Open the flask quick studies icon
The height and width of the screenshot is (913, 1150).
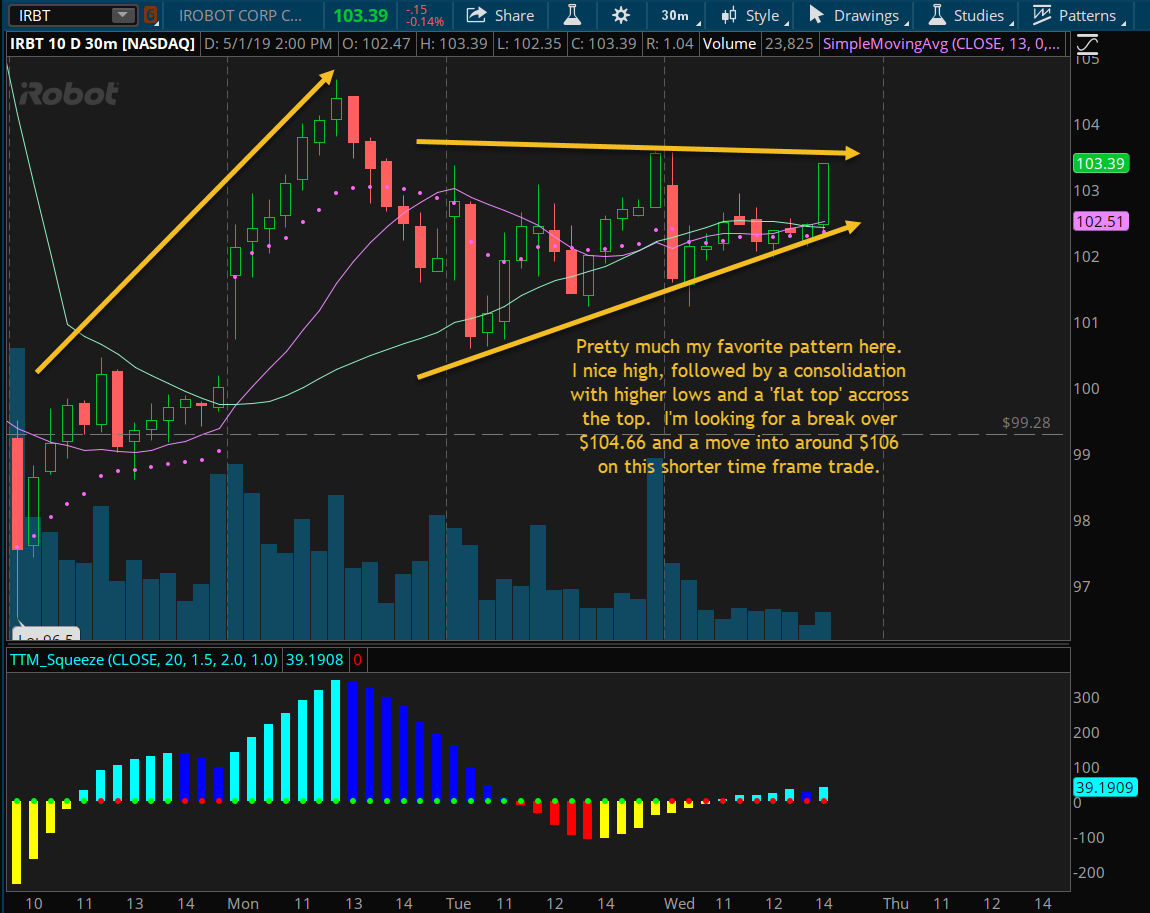pos(572,15)
